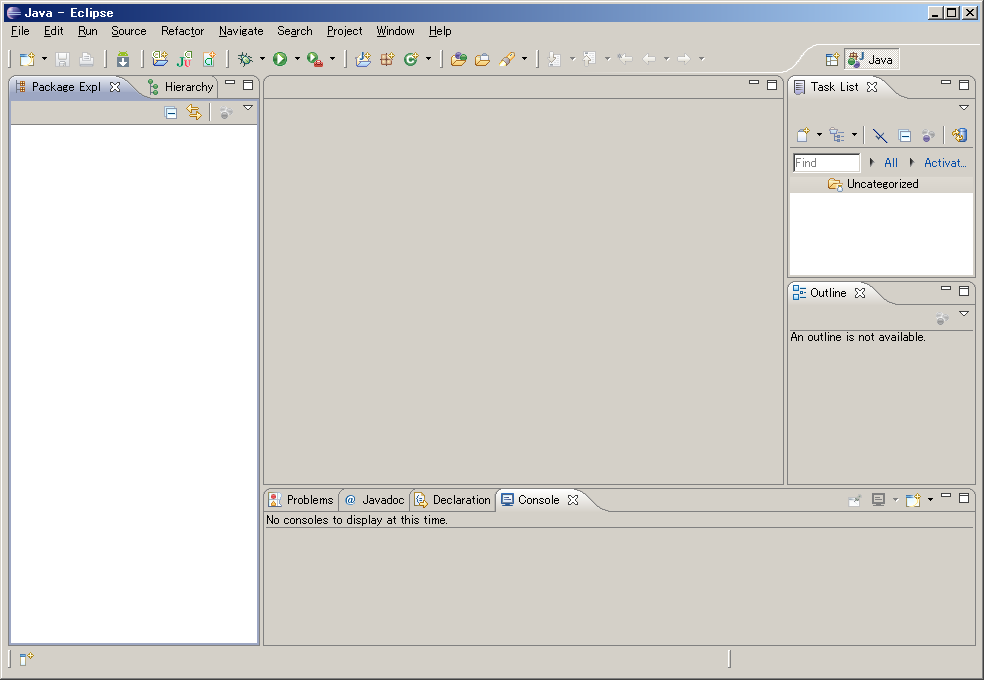Open the Android SDK Manager icon
This screenshot has height=680, width=984.
coord(123,59)
